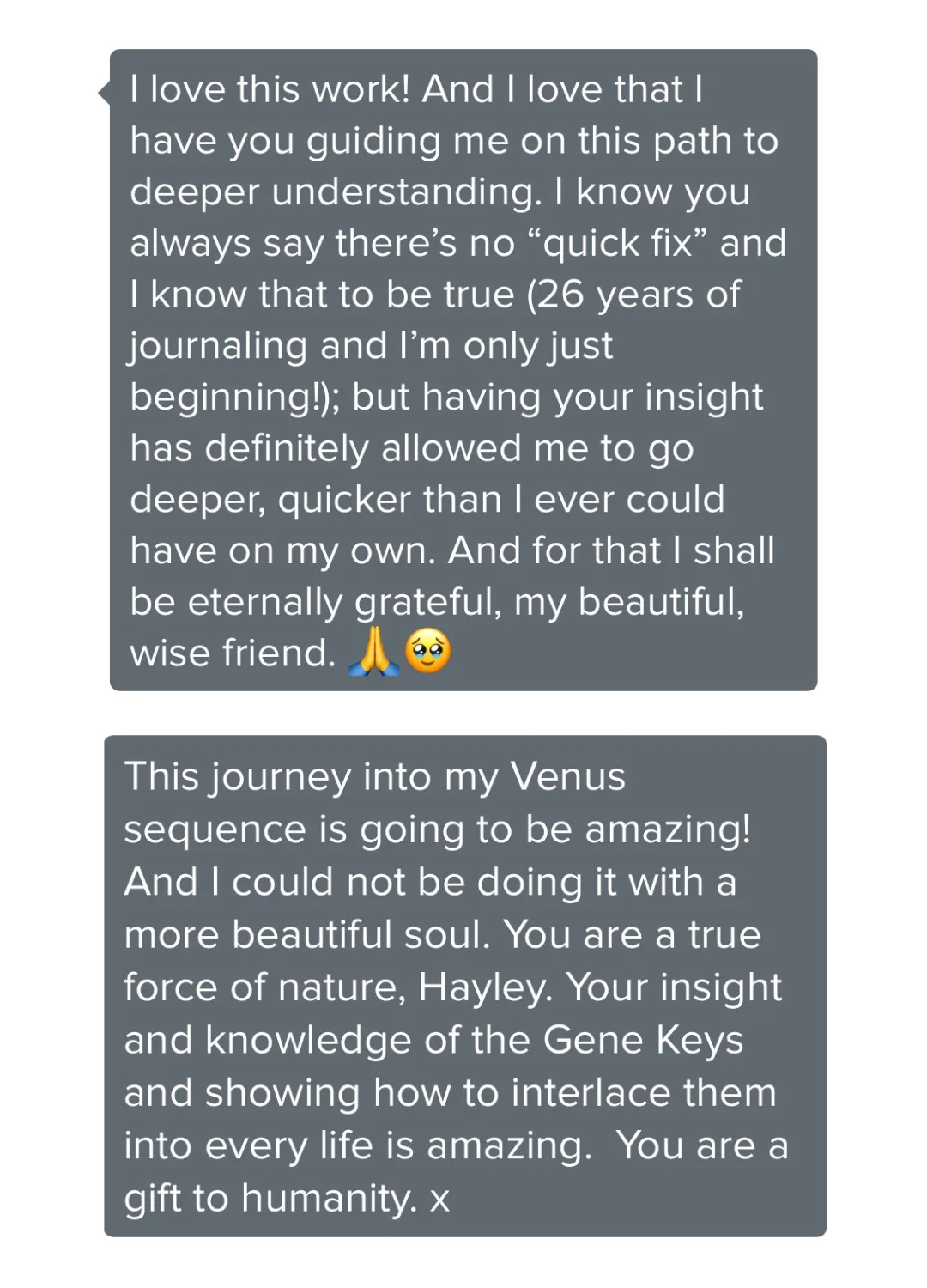This screenshot has height=1288, width=927.
Task: Tap the first message bubble's tail pointer
Action: click(x=105, y=91)
